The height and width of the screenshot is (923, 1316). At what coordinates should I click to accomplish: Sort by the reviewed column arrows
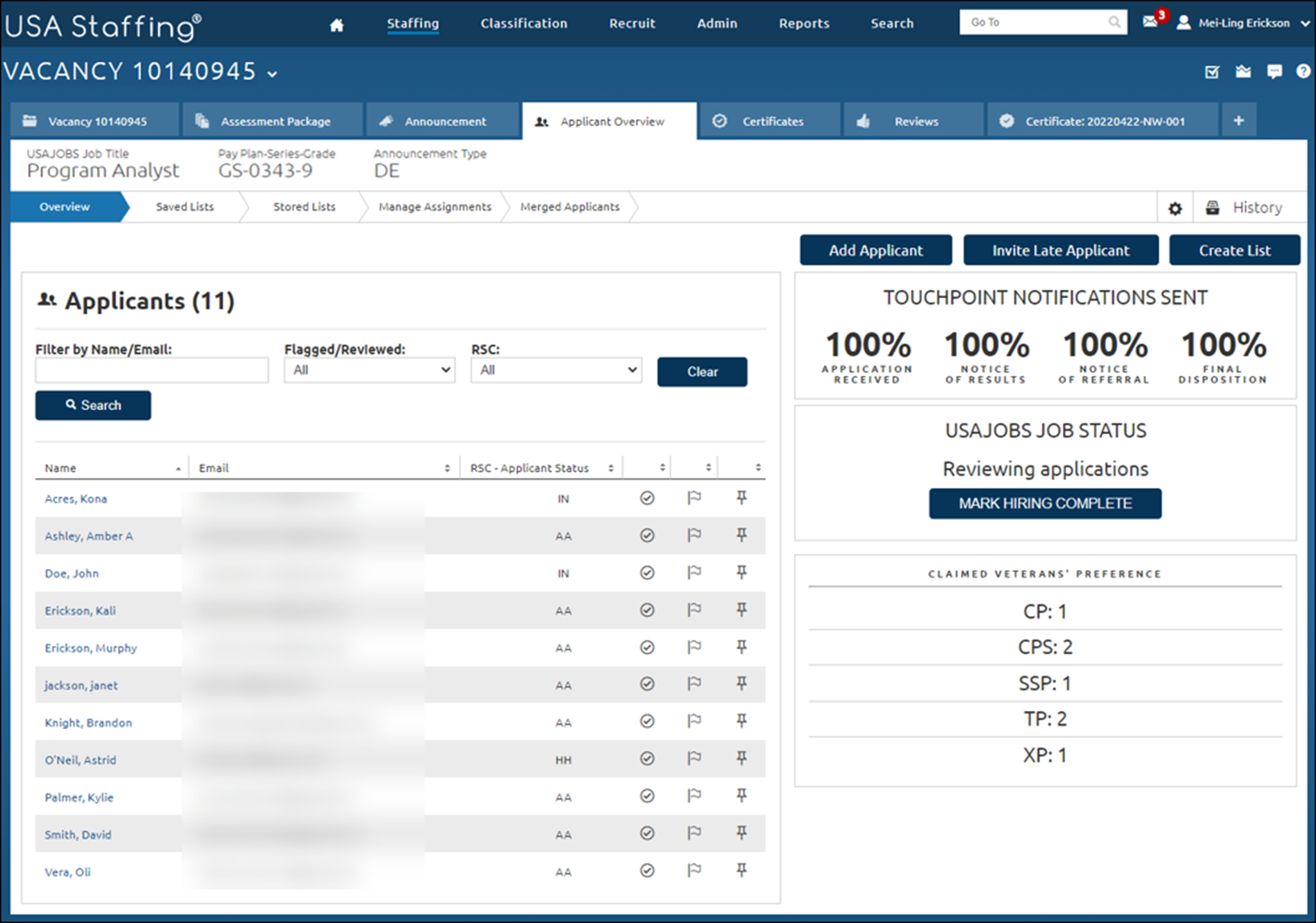[662, 468]
